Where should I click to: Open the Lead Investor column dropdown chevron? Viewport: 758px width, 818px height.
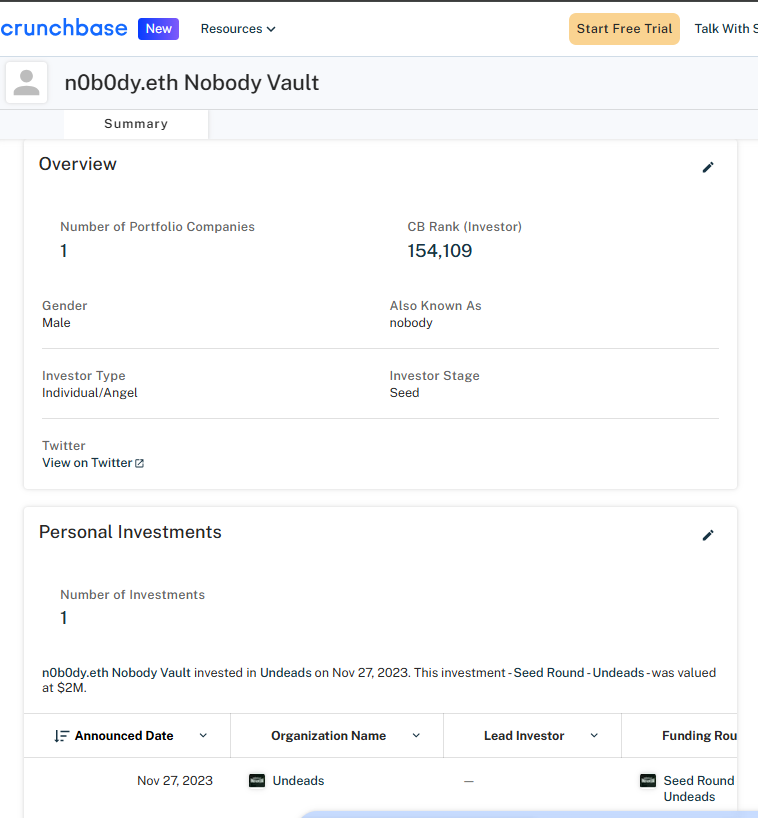594,736
